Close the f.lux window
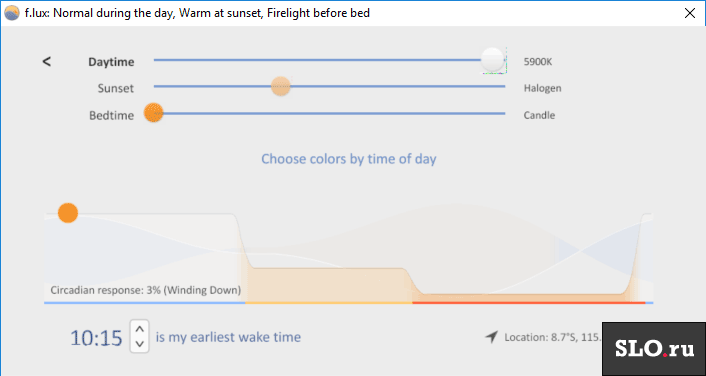706x376 pixels. tap(689, 13)
